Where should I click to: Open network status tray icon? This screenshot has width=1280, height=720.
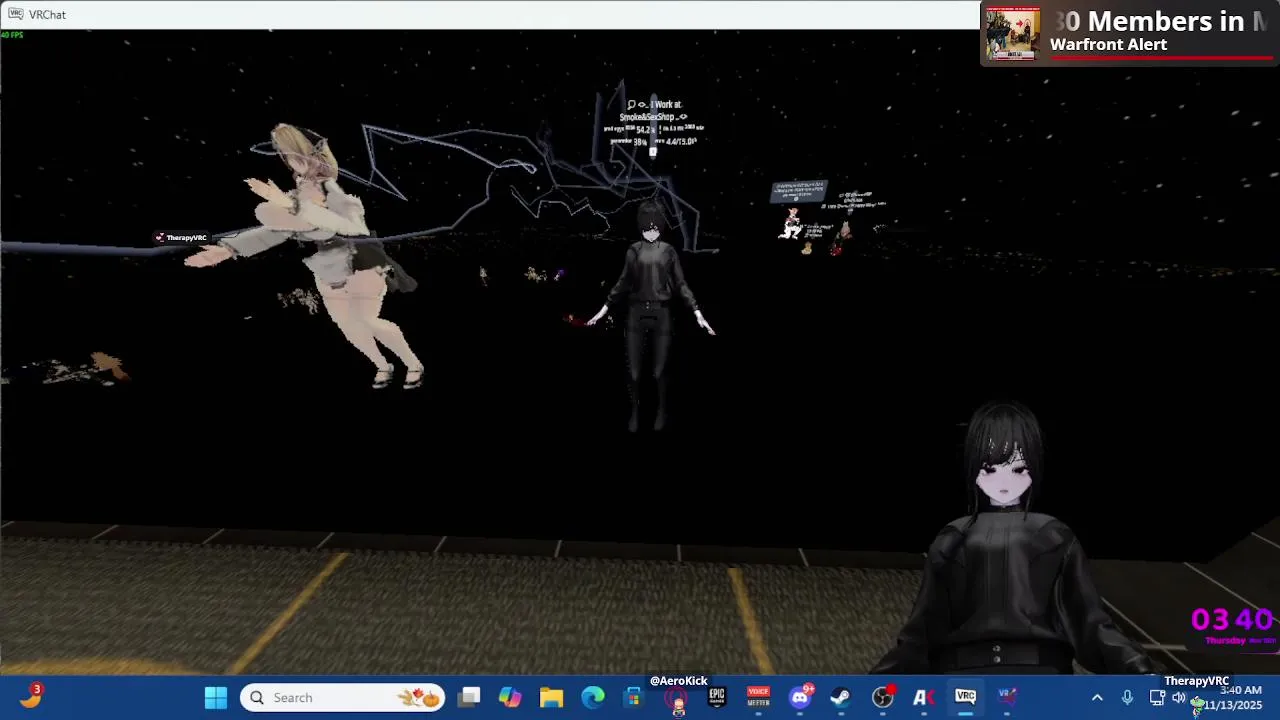pyautogui.click(x=1156, y=698)
